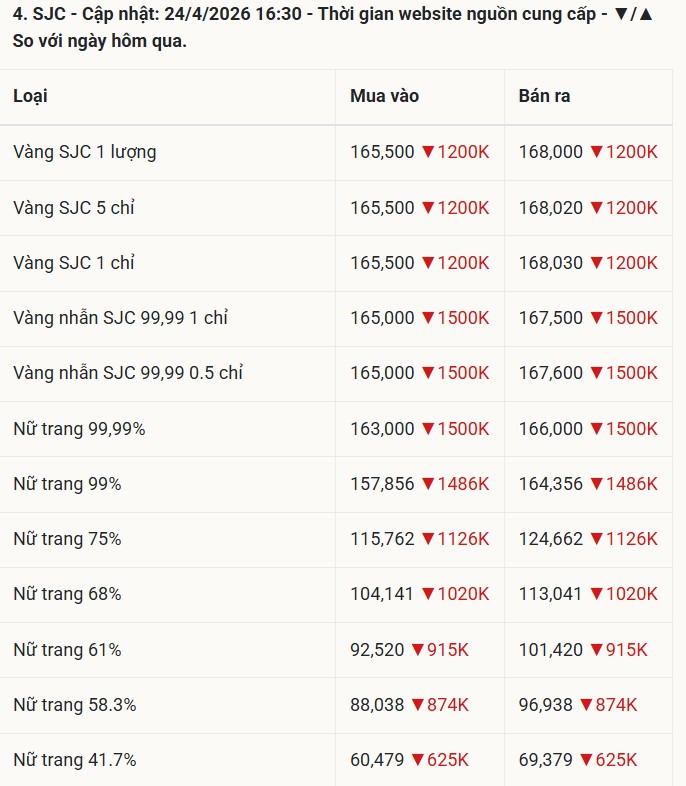Viewport: 686px width, 786px height.
Task: Click the red down arrow beside 60,479
Action: click(x=418, y=760)
